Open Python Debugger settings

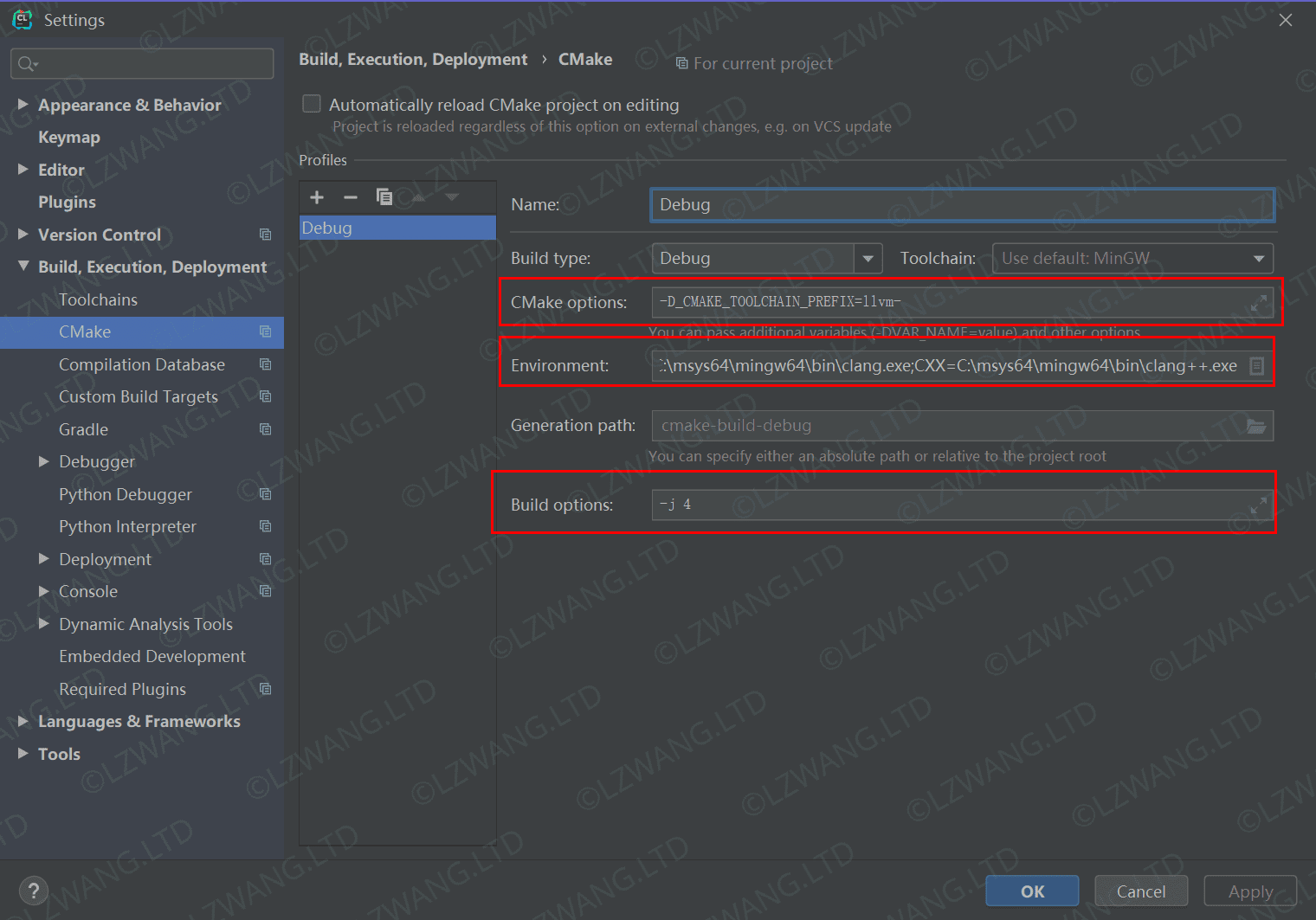(126, 494)
